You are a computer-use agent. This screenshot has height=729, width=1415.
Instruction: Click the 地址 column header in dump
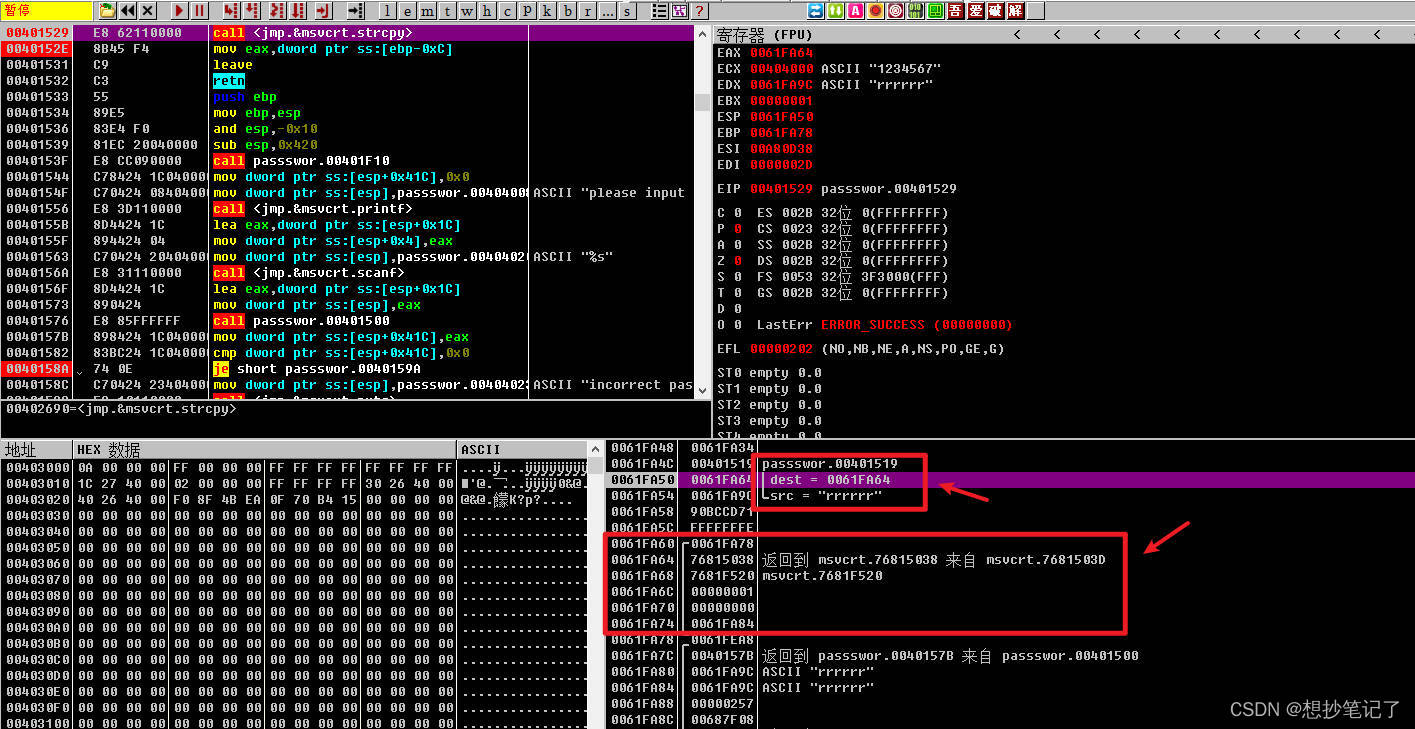36,450
